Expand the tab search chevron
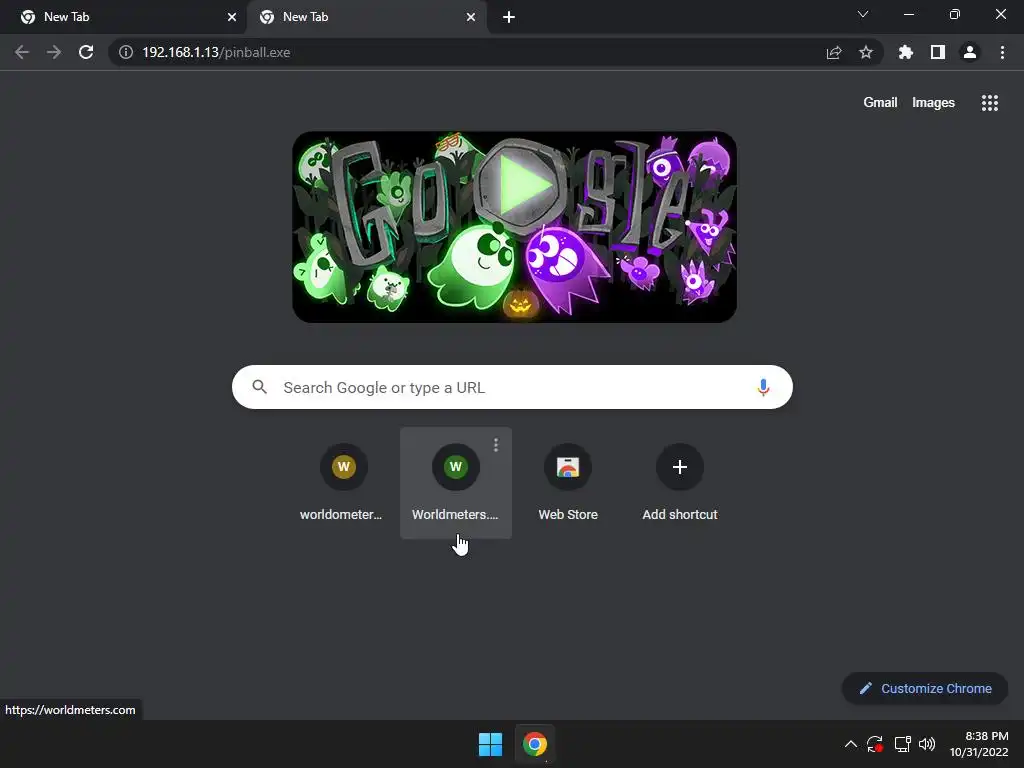This screenshot has width=1024, height=768. (x=863, y=14)
